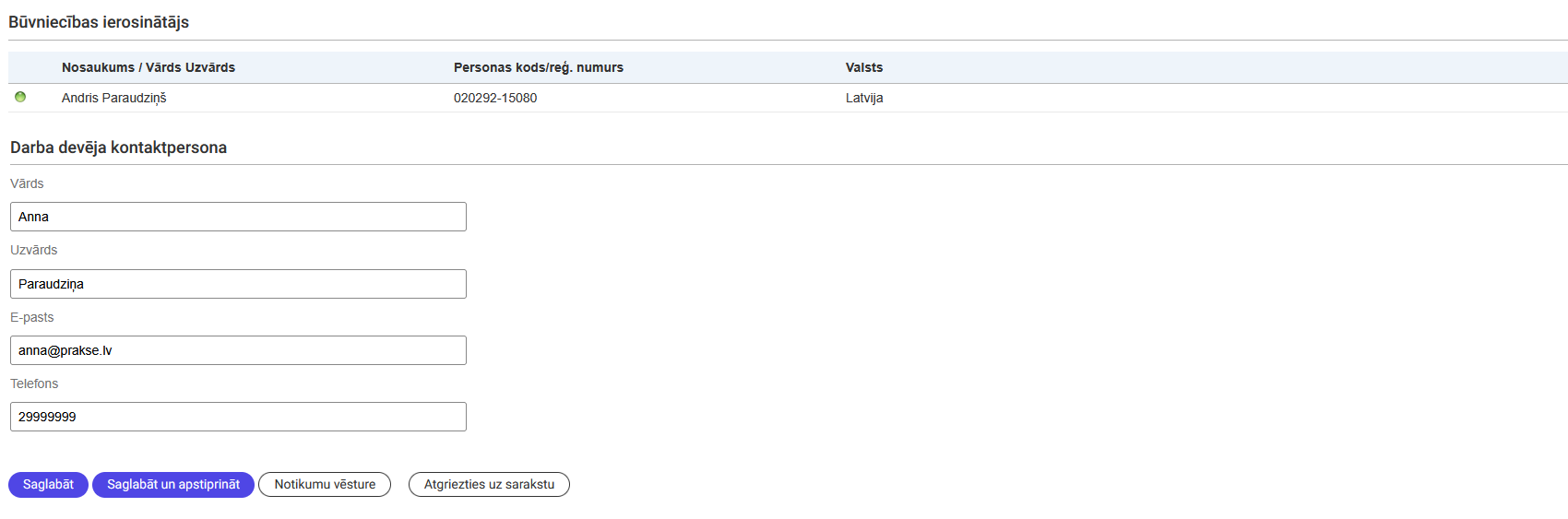Click the green status dot beside Andris Paraudziņš

click(20, 97)
